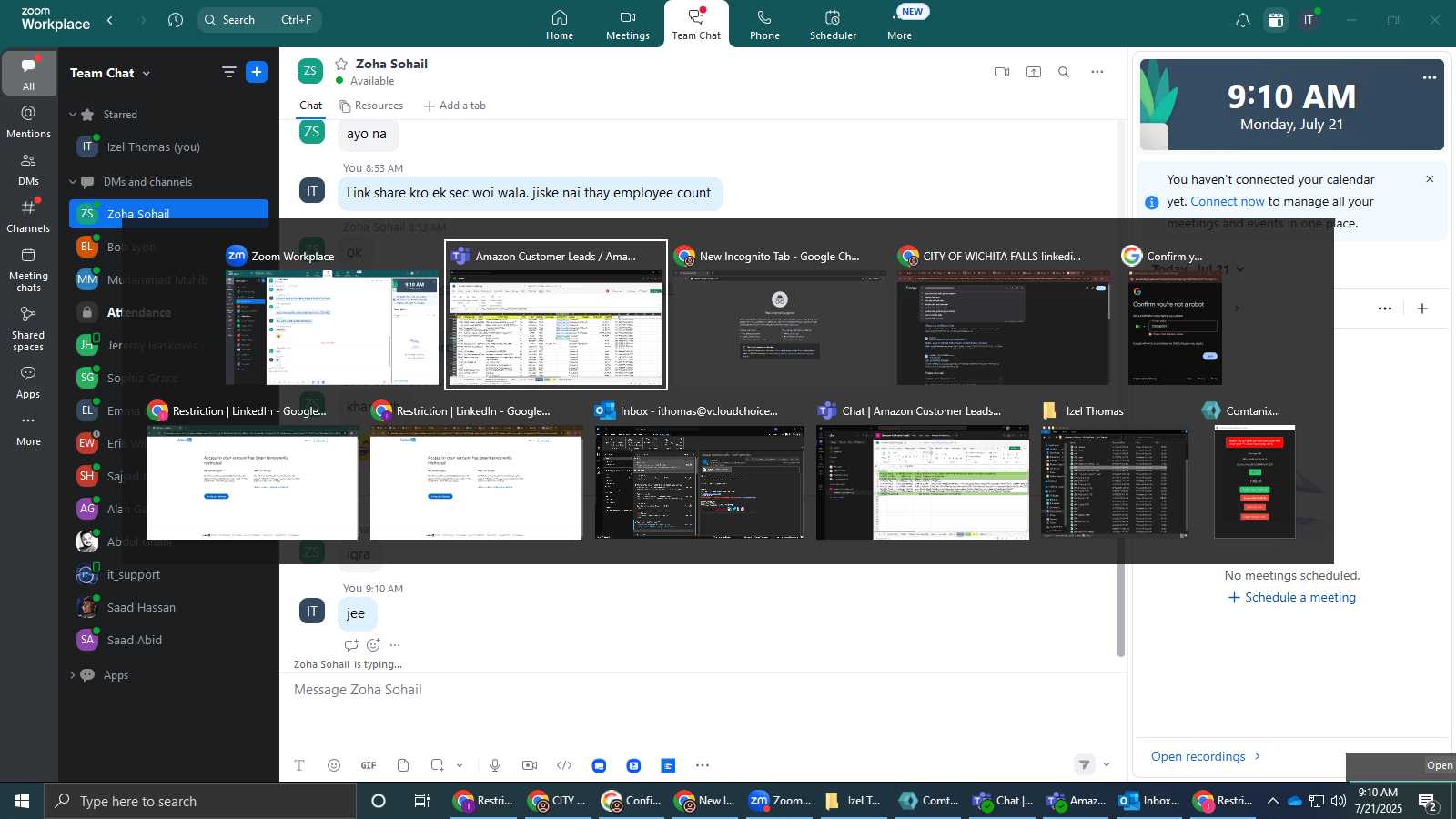
Task: Click the filter icon in Team Chat
Action: coord(229,72)
